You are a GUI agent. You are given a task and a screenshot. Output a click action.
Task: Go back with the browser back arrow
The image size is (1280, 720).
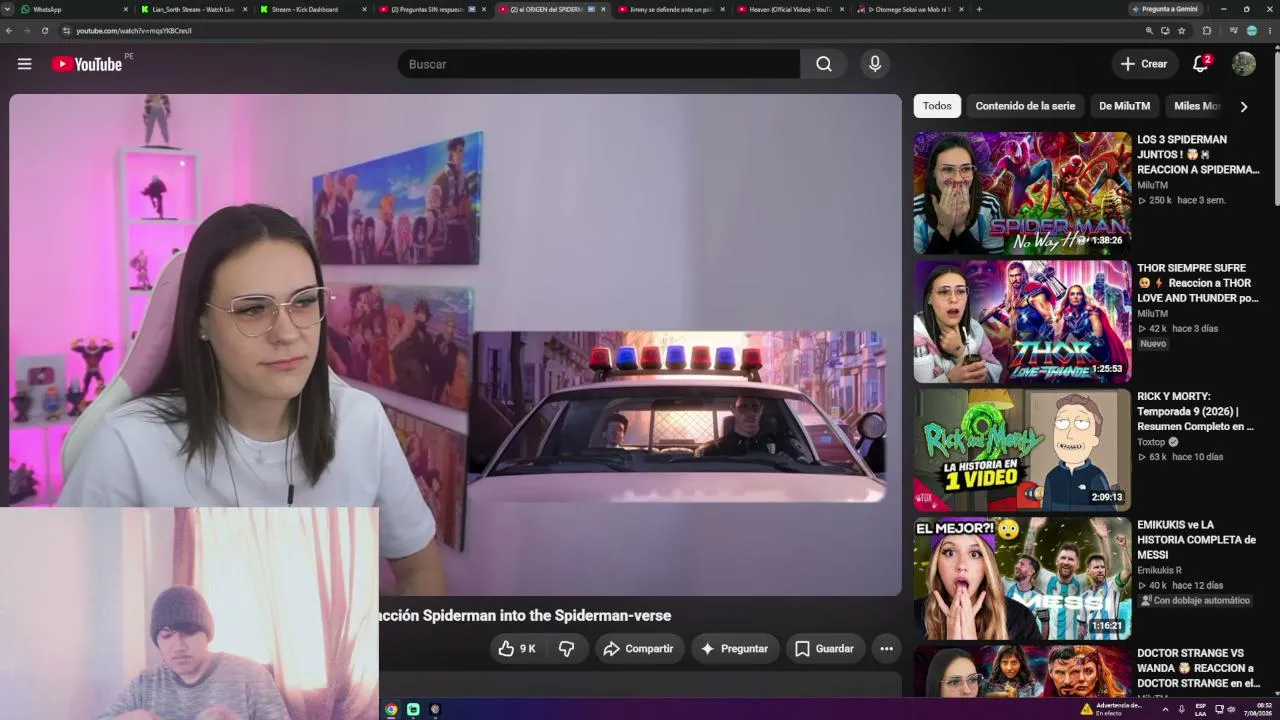pyautogui.click(x=9, y=31)
